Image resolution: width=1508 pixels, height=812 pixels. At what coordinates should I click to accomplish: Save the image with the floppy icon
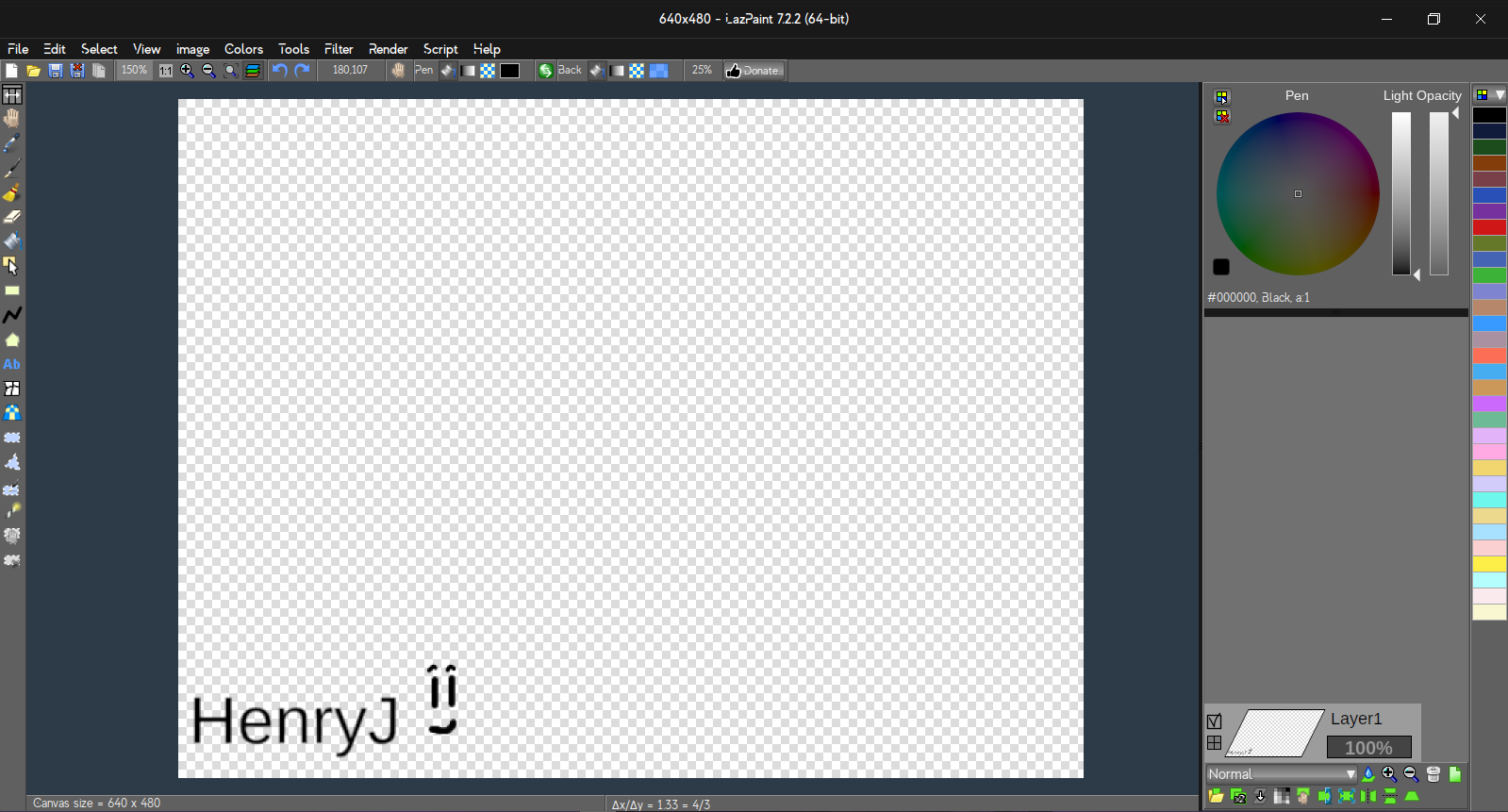click(56, 71)
